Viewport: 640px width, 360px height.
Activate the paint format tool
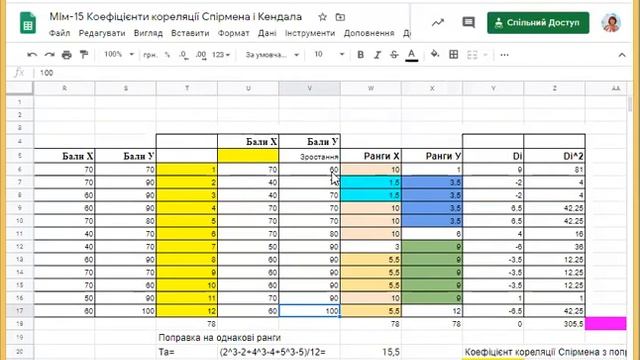[84, 55]
